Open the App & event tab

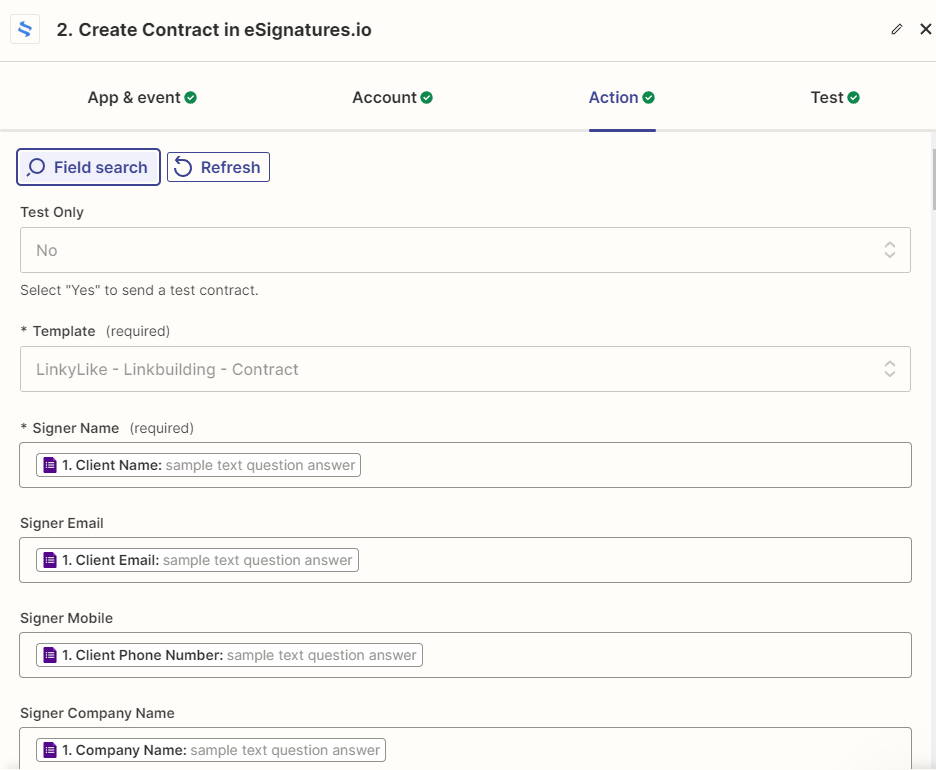point(142,97)
